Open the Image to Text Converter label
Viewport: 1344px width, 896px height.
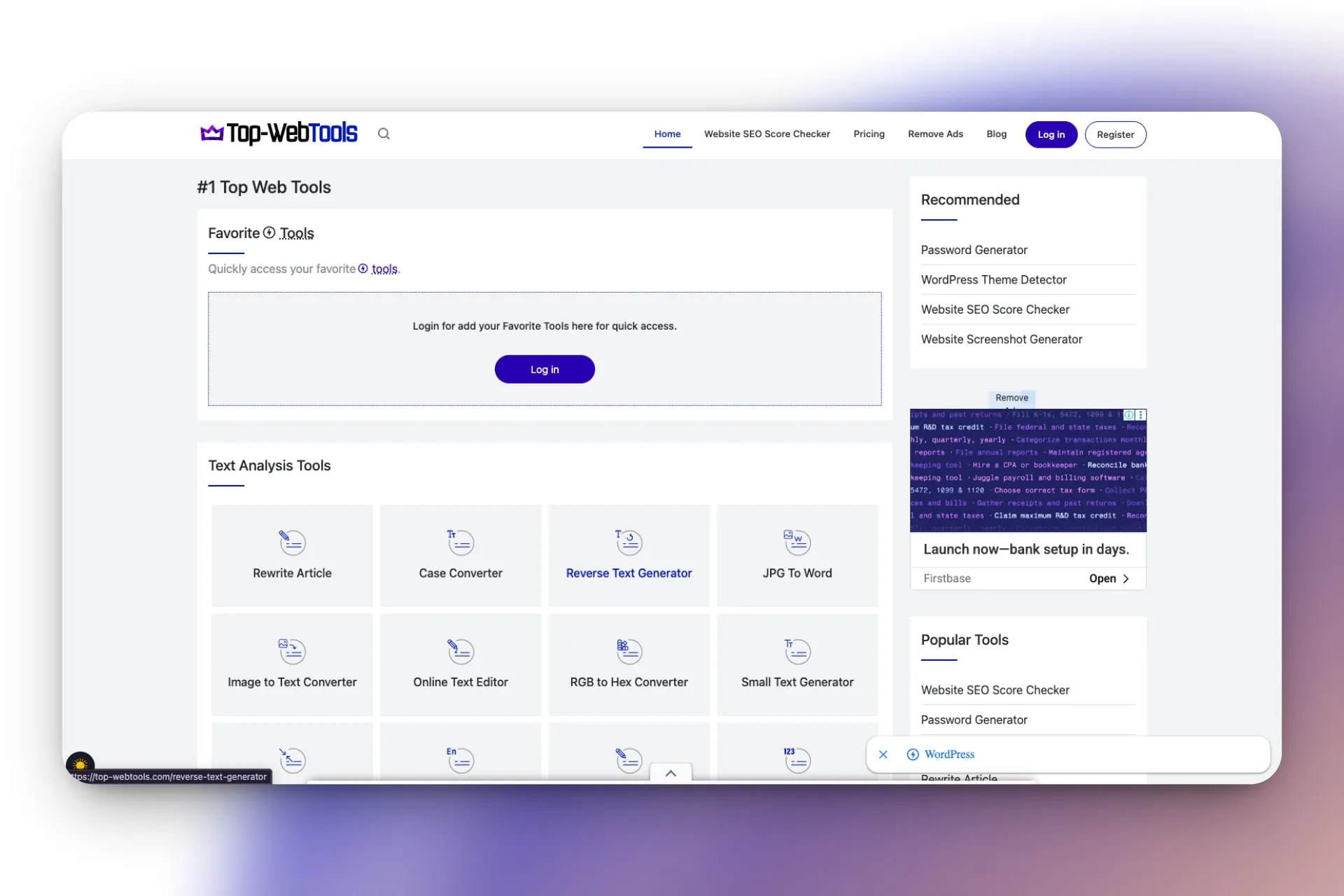pyautogui.click(x=292, y=682)
